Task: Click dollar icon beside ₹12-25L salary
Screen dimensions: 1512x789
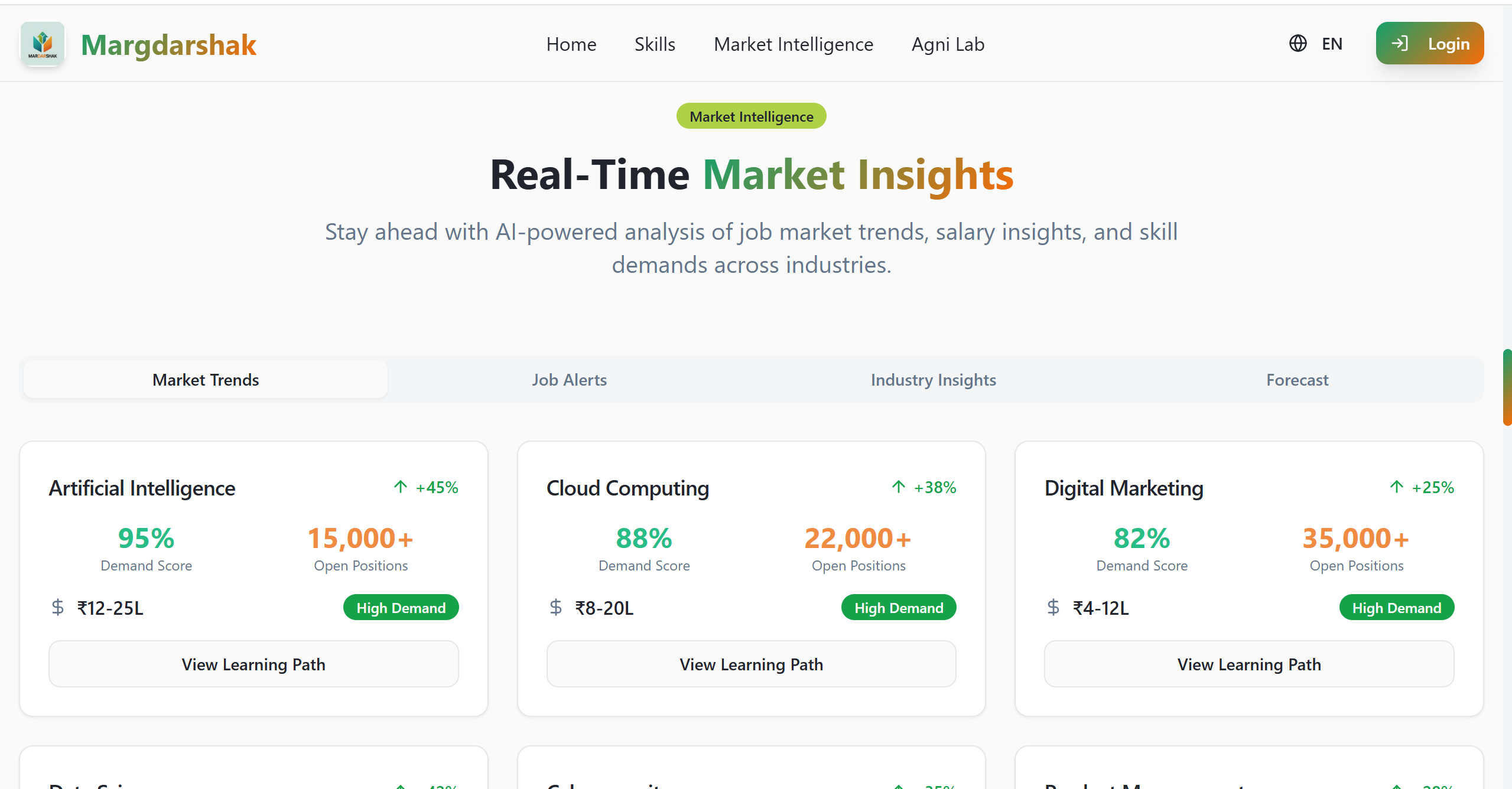Action: tap(58, 607)
